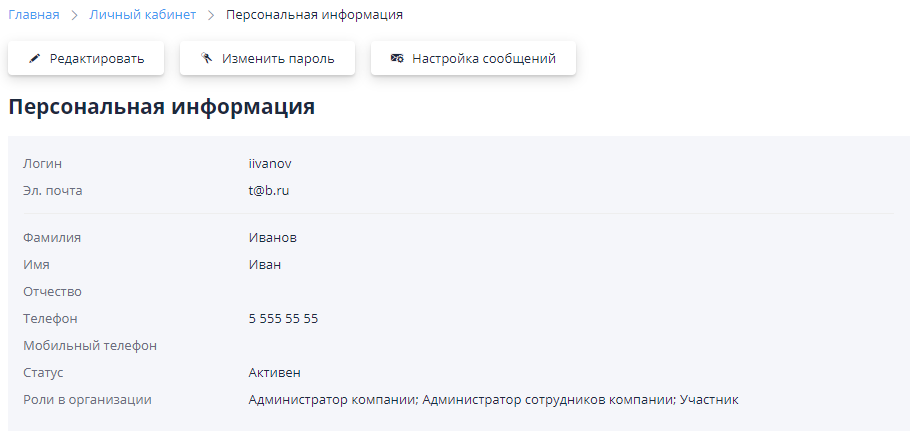The height and width of the screenshot is (437, 915).
Task: Click the email address t@b.ru
Action: 269,190
